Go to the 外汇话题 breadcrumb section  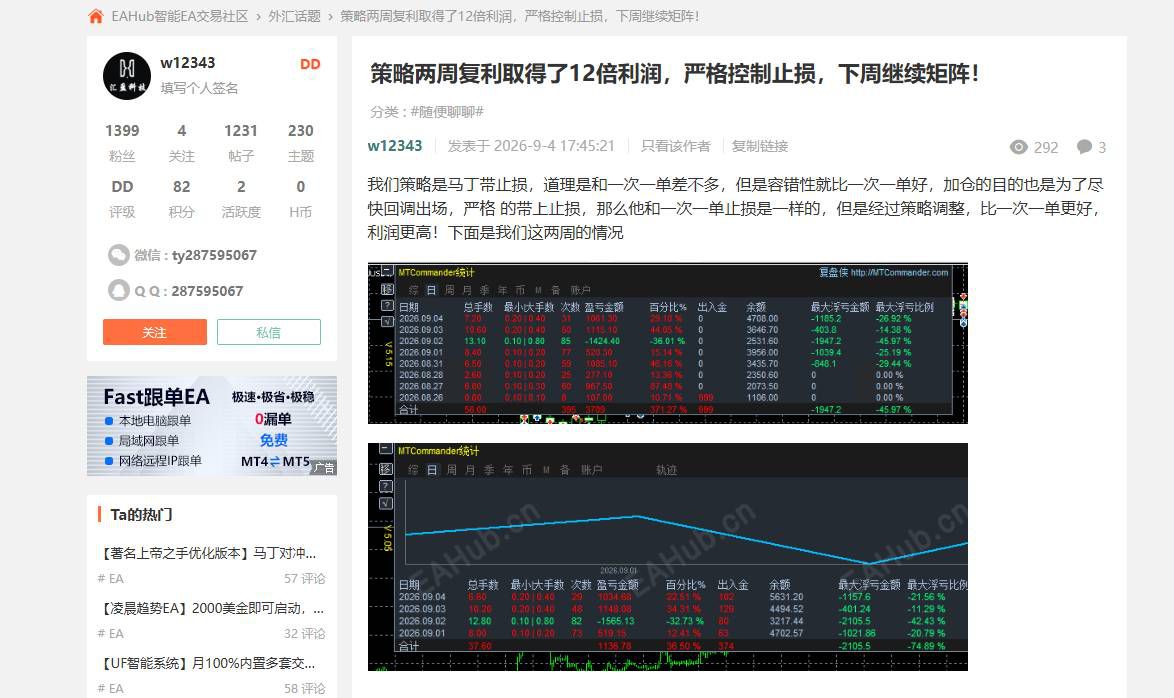tap(294, 16)
